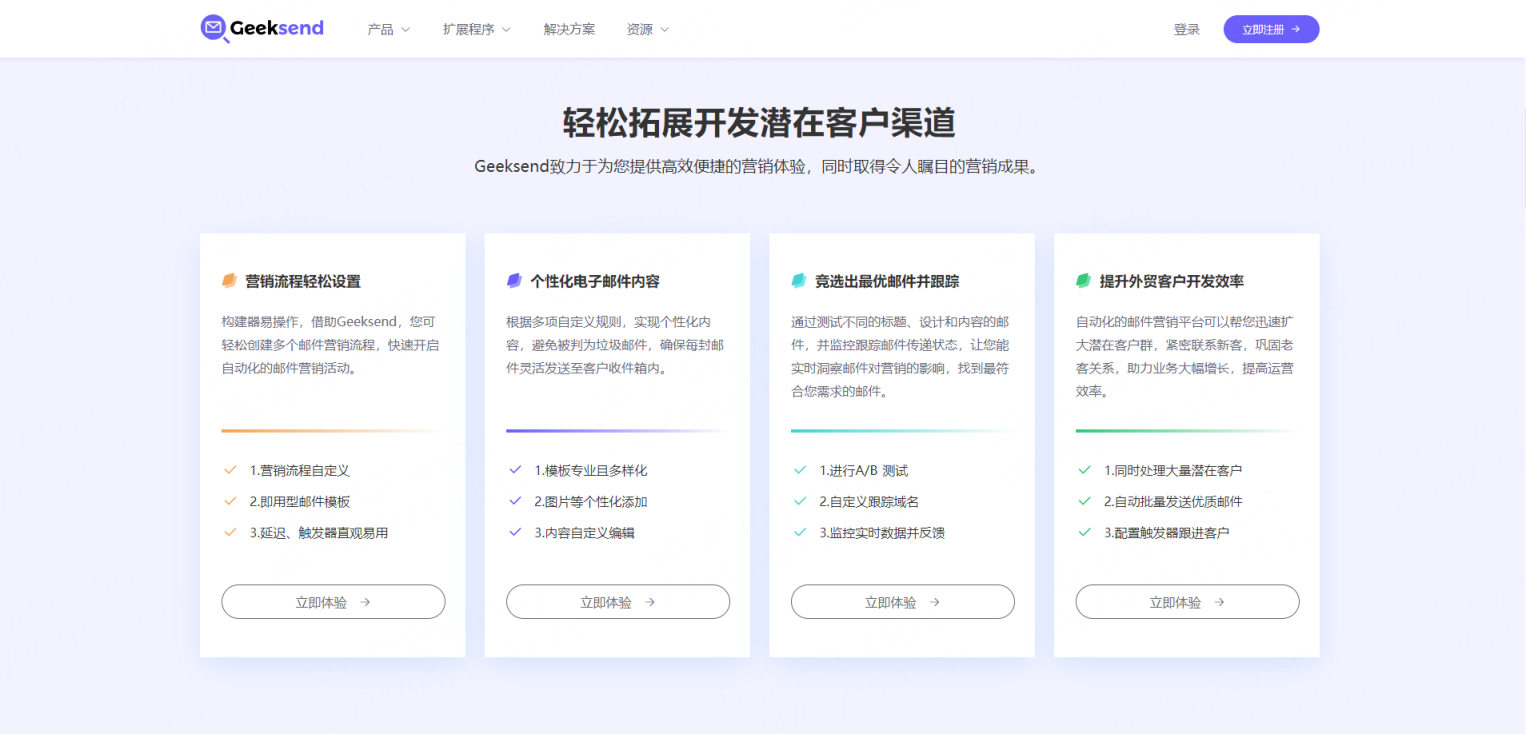Click the orange checkmark next to 营销流程自定义
1526x734 pixels.
[230, 470]
